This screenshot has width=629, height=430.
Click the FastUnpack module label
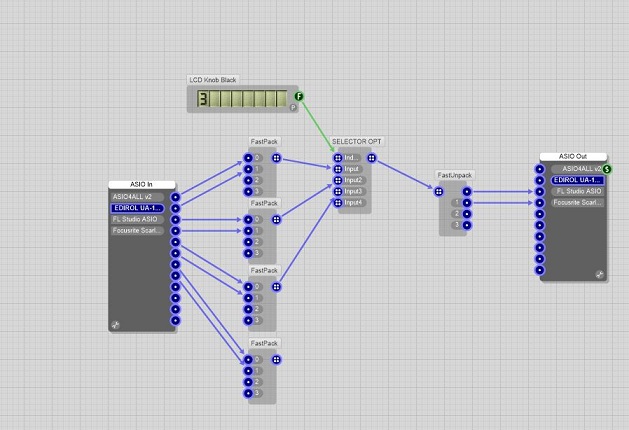point(454,175)
